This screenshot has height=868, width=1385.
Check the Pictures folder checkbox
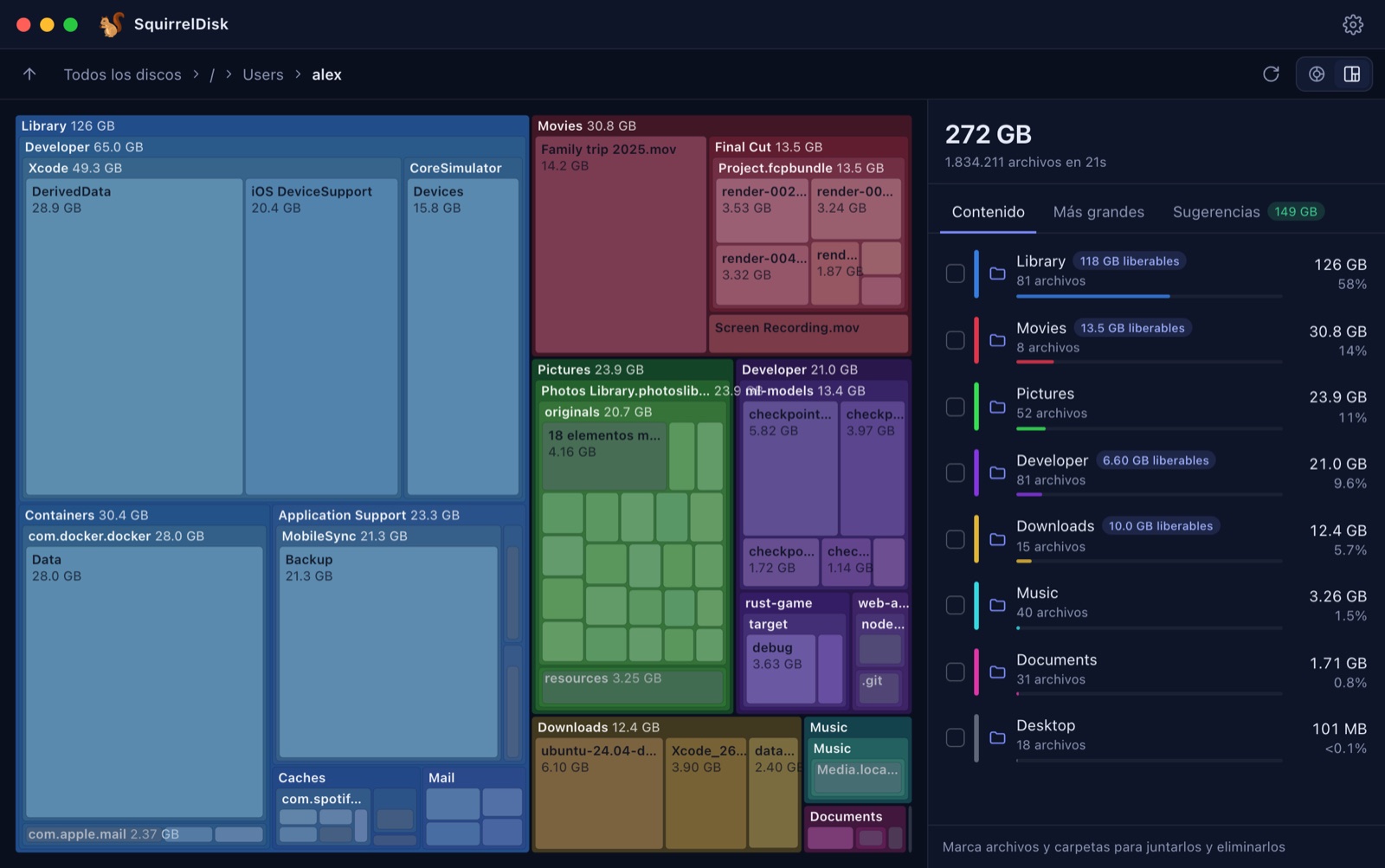point(955,407)
